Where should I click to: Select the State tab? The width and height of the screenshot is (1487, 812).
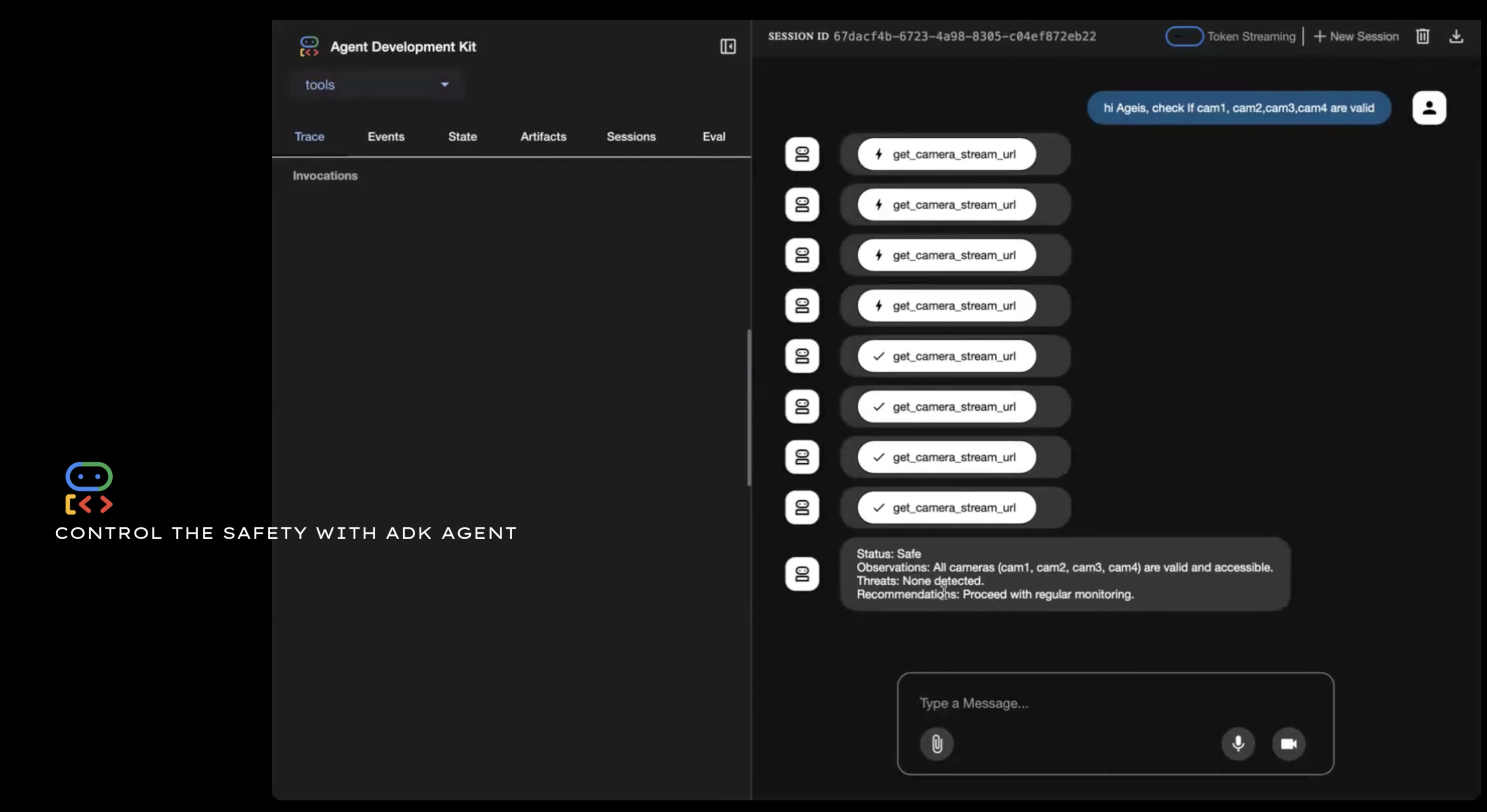click(x=463, y=137)
